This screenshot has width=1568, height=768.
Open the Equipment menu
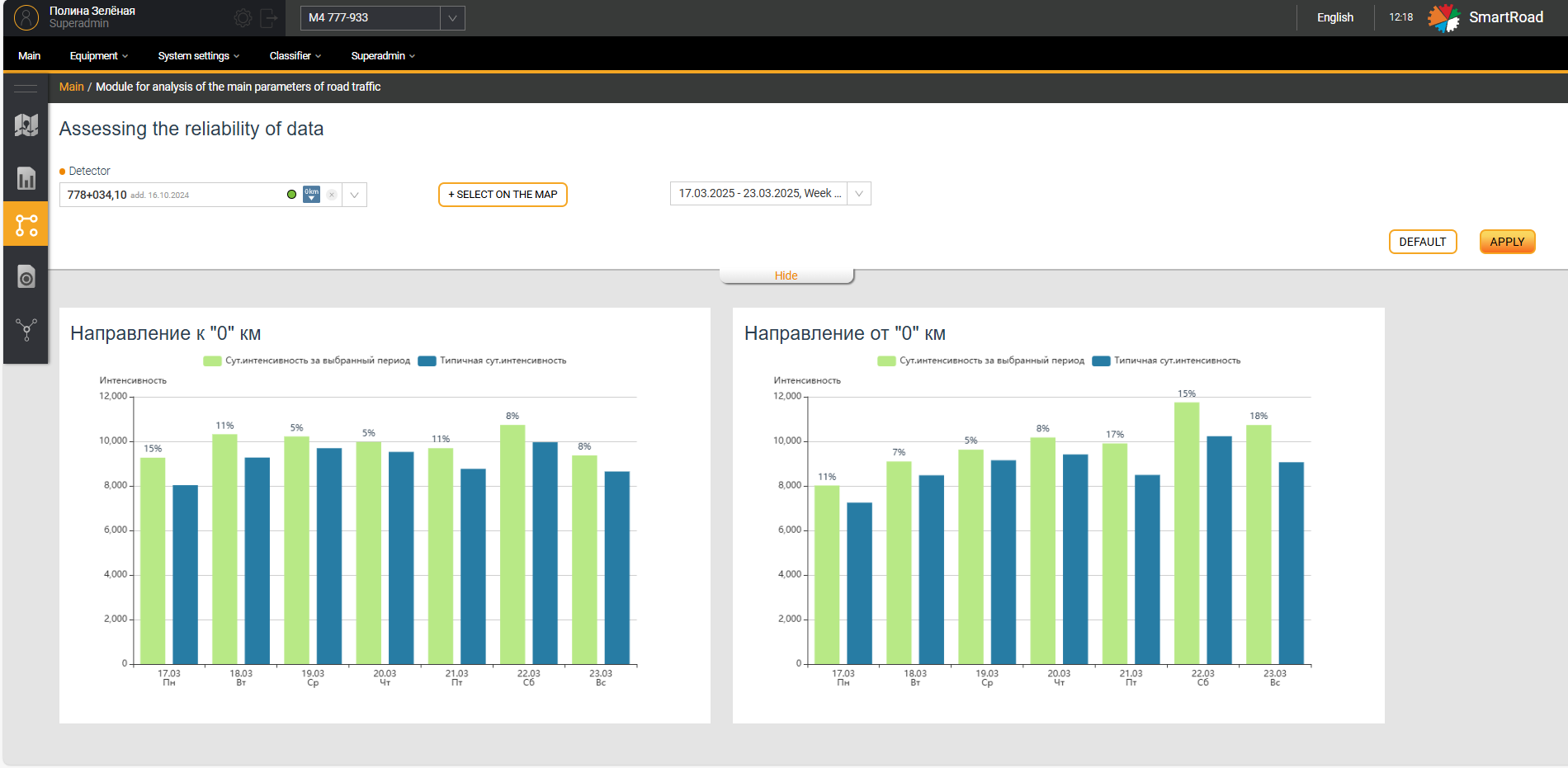(98, 56)
